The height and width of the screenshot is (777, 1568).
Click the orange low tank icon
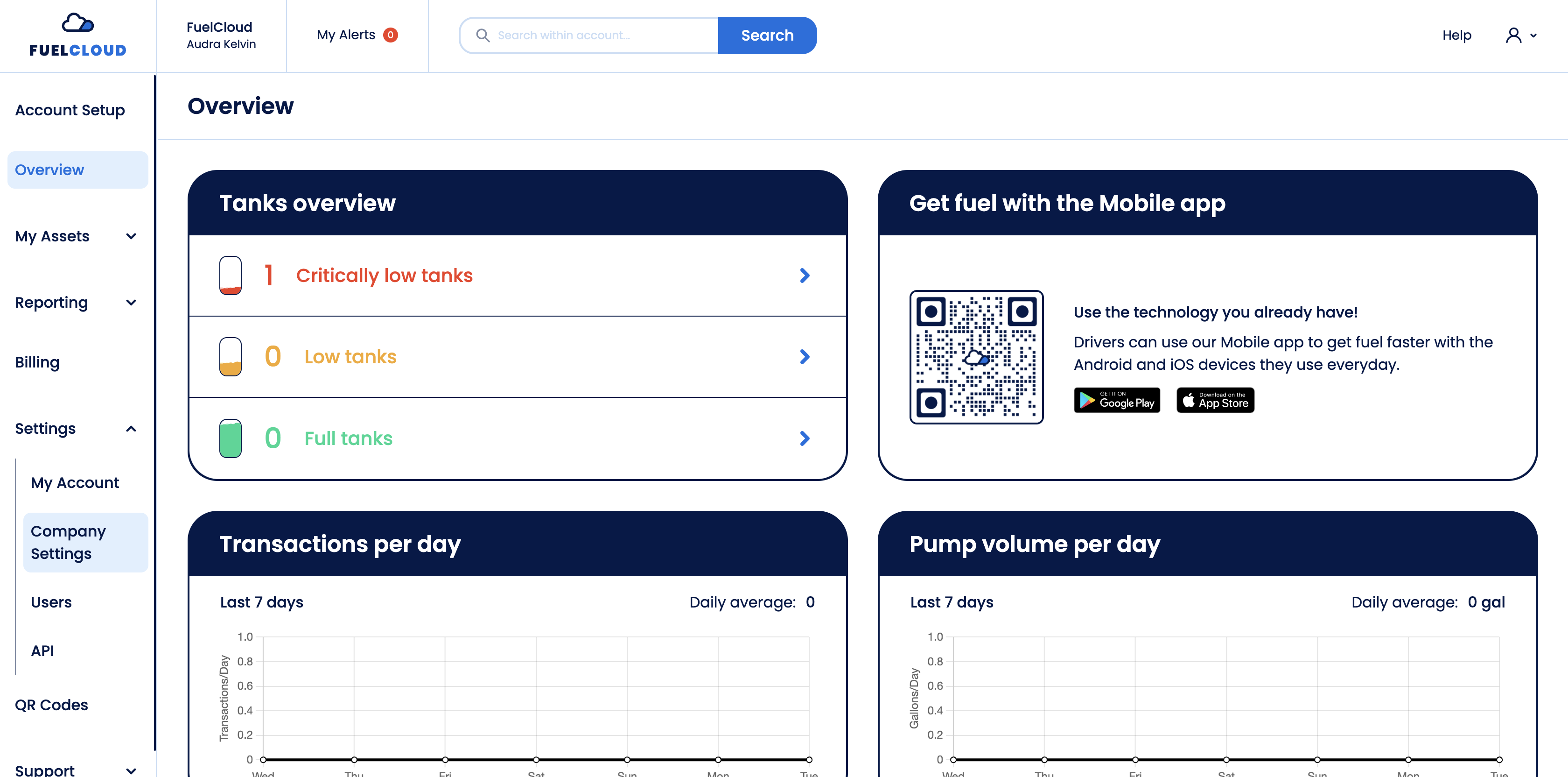[x=230, y=357]
